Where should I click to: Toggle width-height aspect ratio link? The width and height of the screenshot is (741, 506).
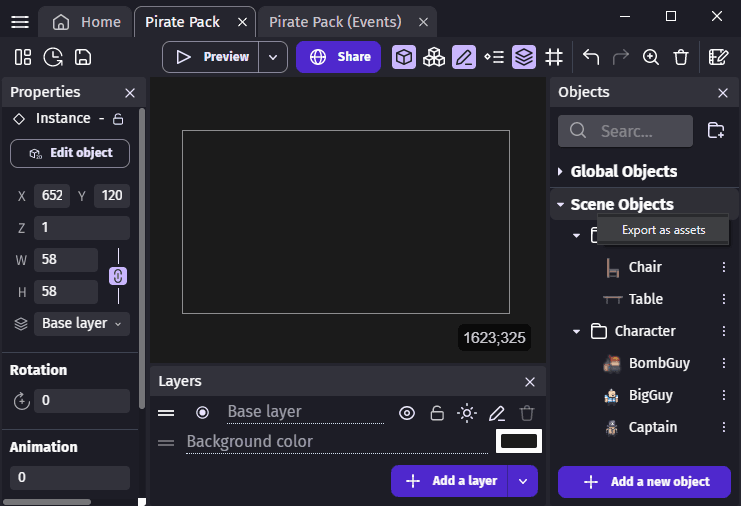[x=118, y=276]
